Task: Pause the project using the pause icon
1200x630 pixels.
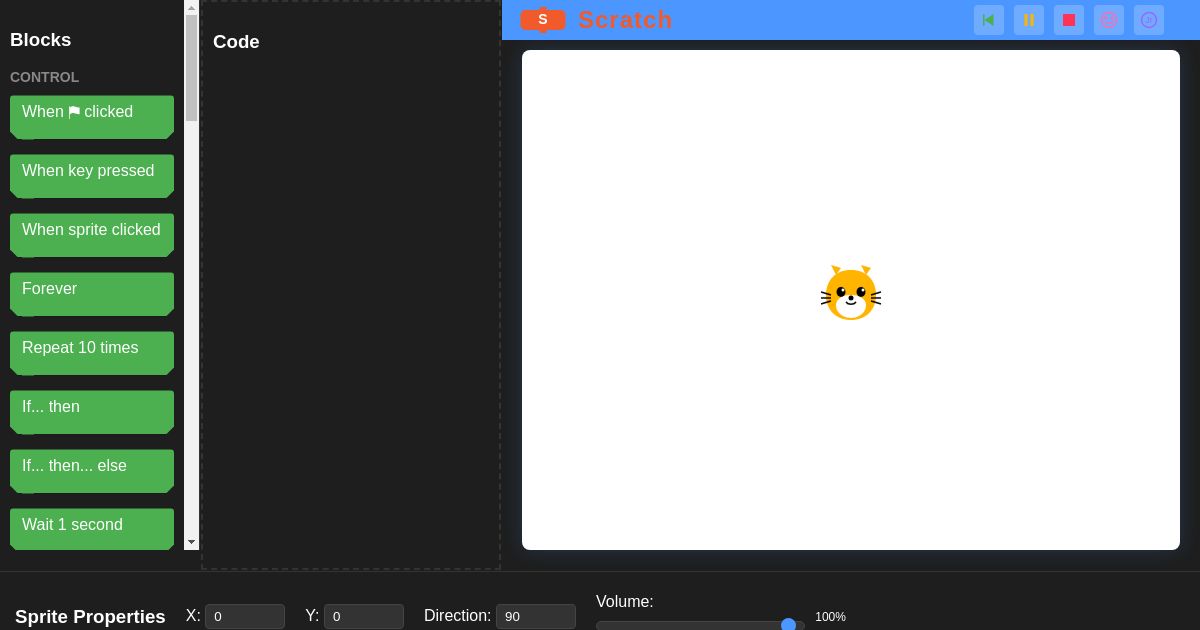Action: pos(1029,20)
